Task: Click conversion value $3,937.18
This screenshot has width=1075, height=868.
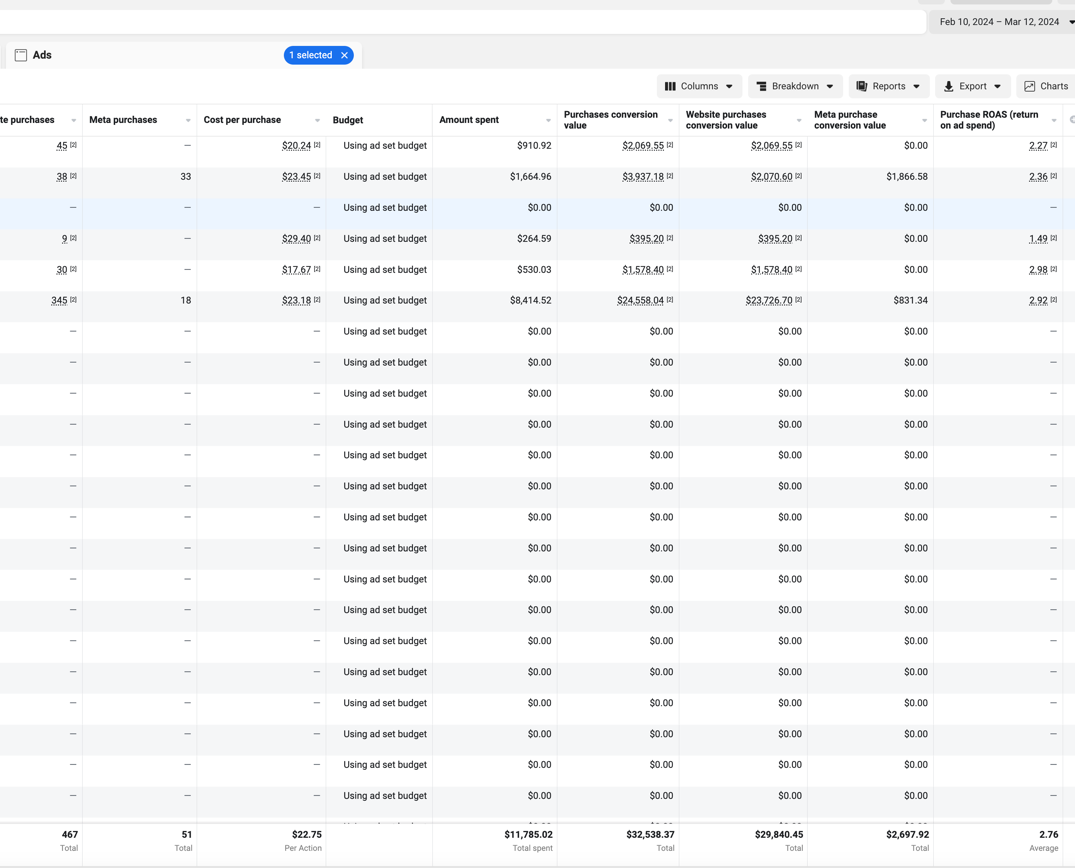Action: point(643,177)
